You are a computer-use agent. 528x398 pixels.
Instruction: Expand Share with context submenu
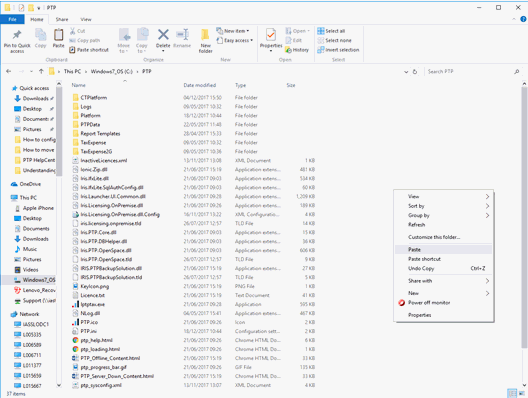(443, 281)
